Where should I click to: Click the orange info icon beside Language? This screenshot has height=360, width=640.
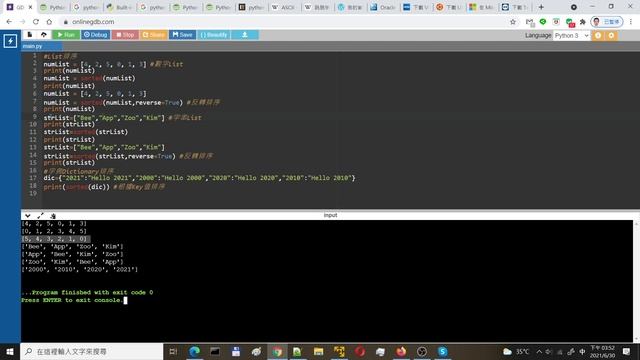[598, 36]
